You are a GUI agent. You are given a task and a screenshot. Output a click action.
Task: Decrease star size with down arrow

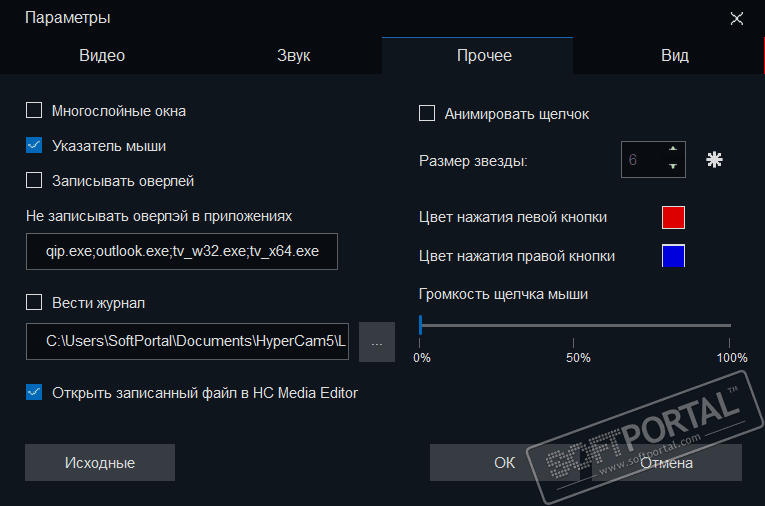point(673,167)
